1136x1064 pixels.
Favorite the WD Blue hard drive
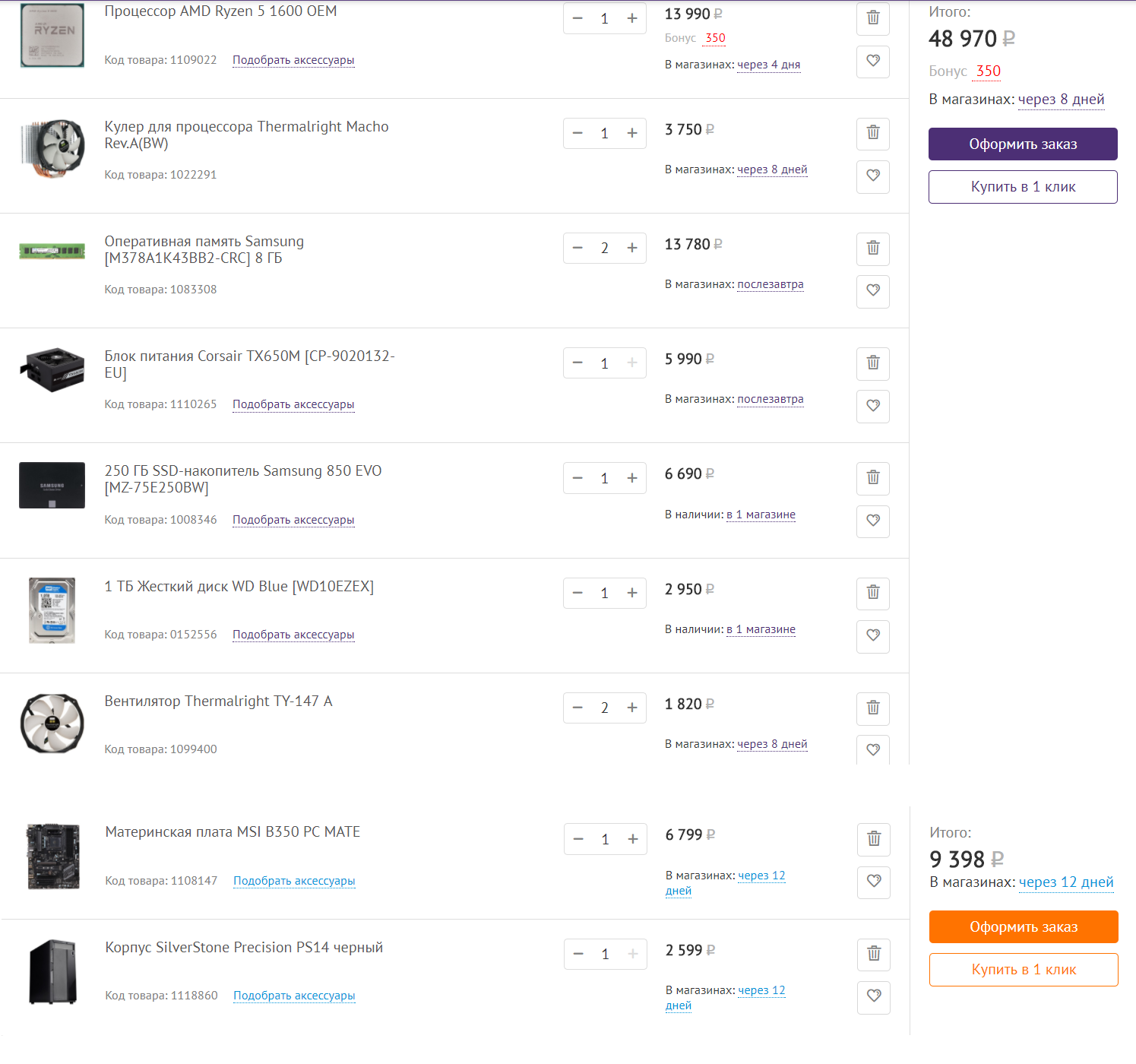pos(872,635)
